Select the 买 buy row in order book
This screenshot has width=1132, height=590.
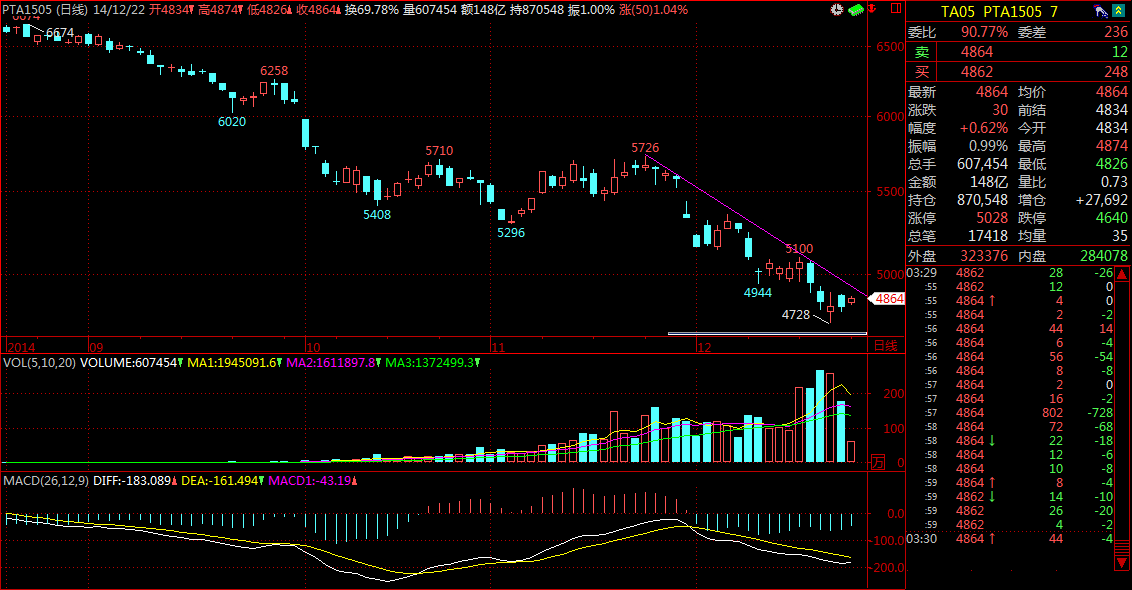[1018, 71]
